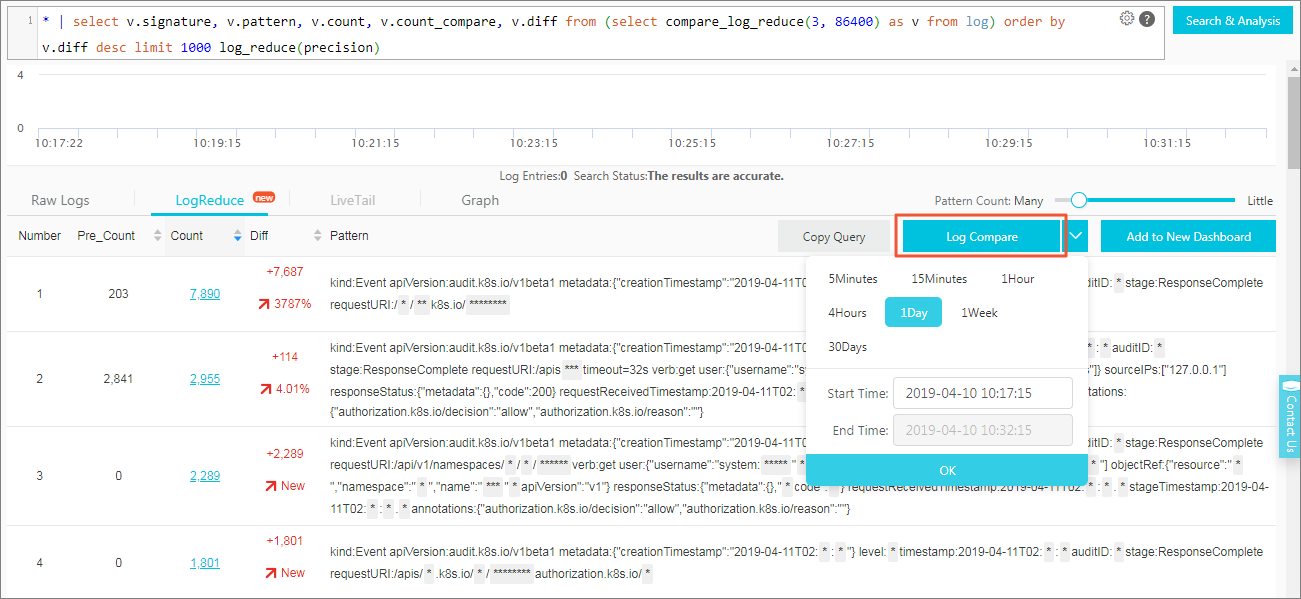Open the LiveTail tab
Viewport: 1301px width, 599px height.
click(x=353, y=200)
